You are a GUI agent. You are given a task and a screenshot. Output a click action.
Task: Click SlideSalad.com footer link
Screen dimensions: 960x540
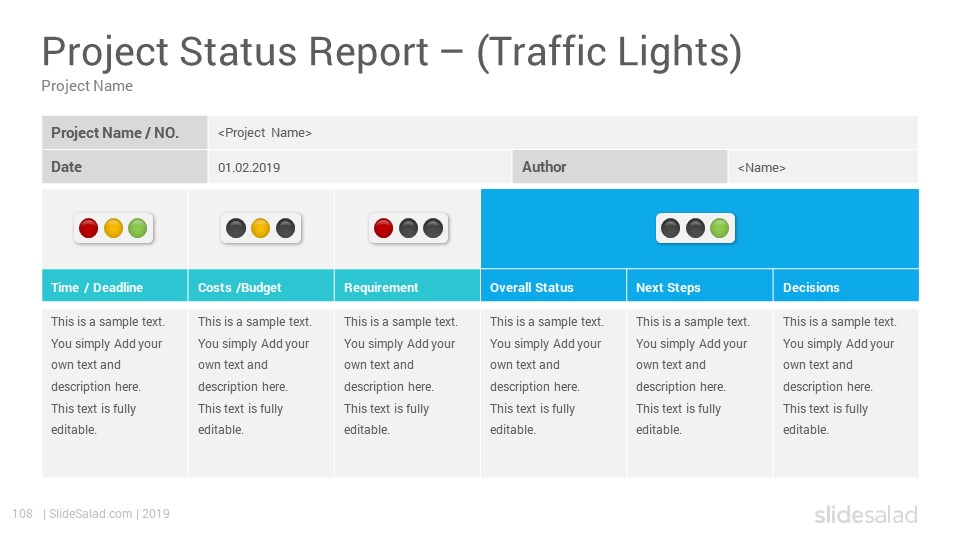point(91,514)
